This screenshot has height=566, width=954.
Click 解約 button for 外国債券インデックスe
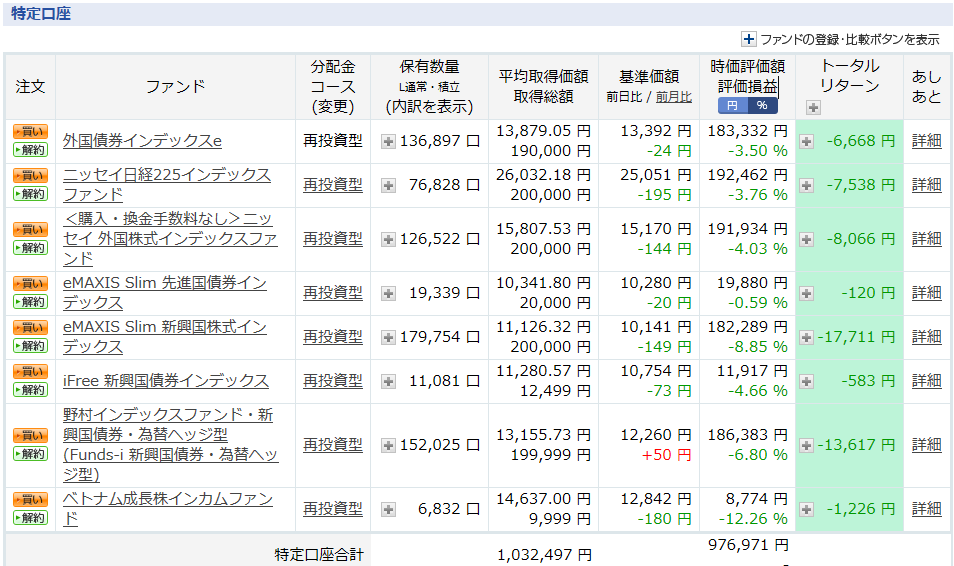click(30, 150)
